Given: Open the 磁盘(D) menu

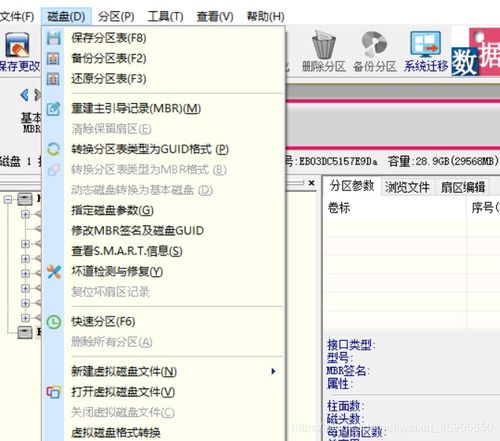Looking at the screenshot, I should [66, 16].
